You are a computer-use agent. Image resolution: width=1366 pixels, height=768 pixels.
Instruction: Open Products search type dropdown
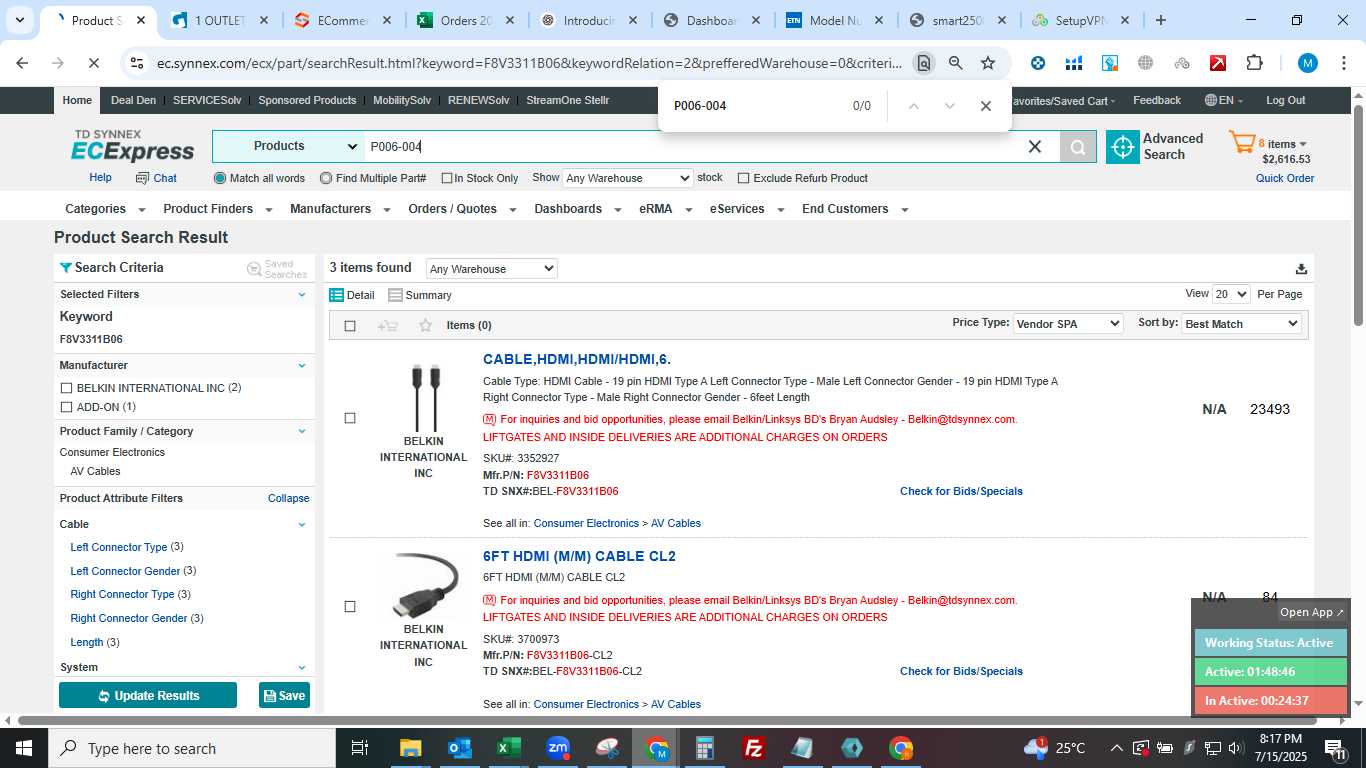point(289,146)
